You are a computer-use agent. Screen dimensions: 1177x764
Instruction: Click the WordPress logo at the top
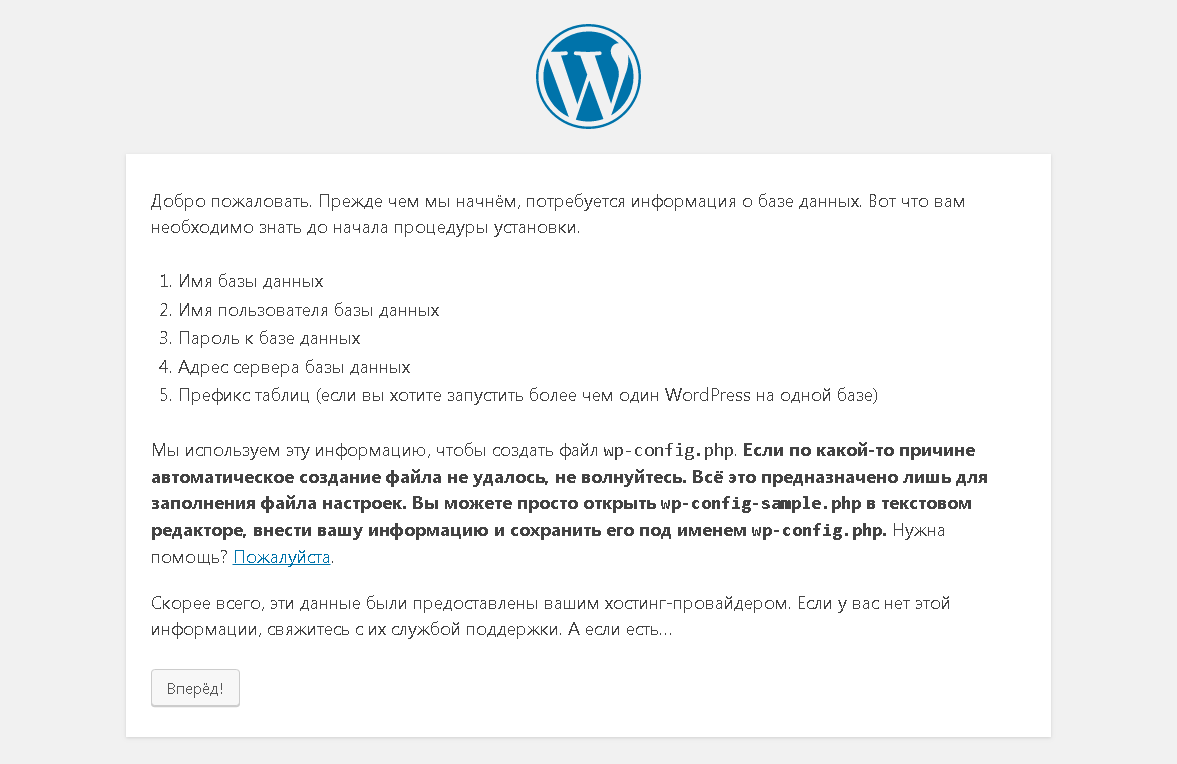[588, 77]
